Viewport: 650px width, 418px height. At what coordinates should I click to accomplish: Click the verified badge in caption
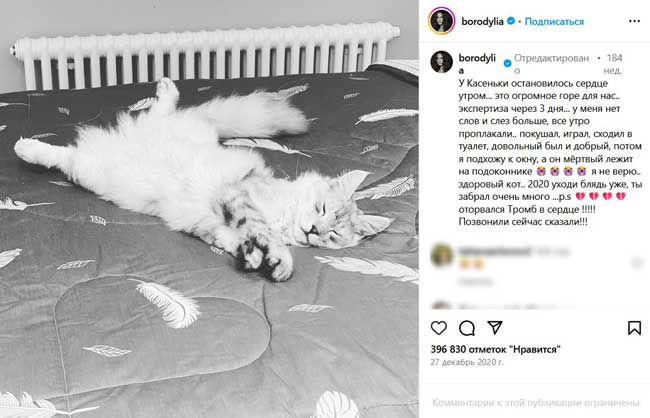(x=507, y=63)
